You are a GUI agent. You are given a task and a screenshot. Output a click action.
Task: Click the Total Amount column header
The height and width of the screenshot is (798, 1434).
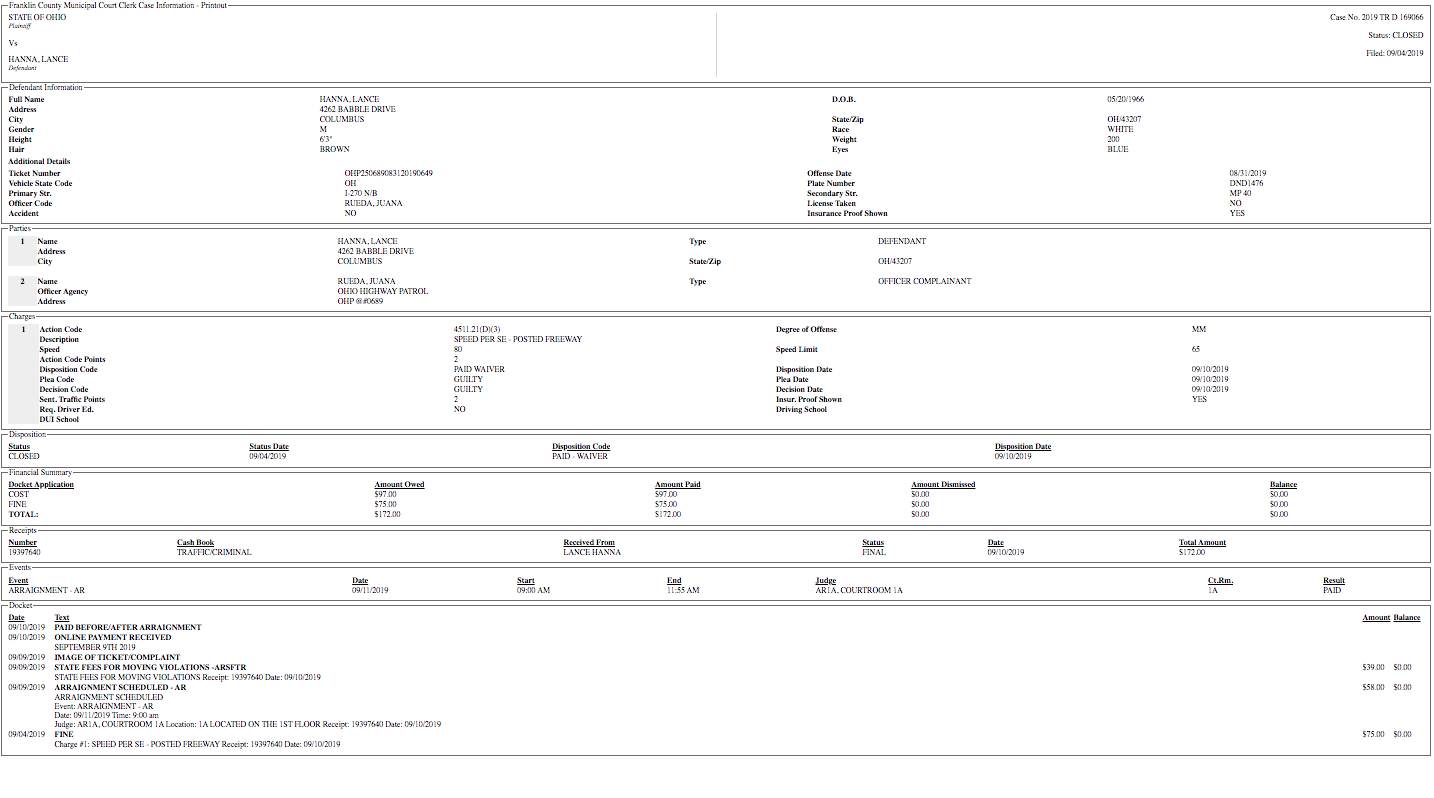pos(1202,542)
